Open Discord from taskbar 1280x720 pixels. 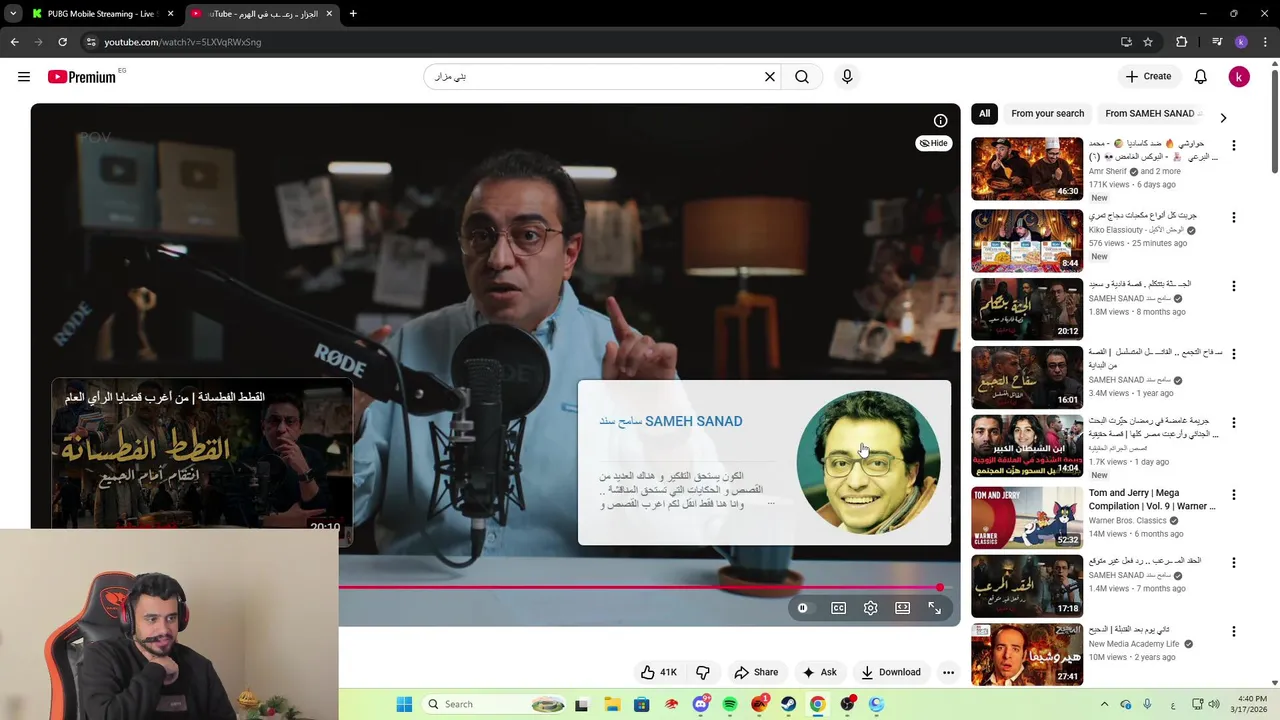701,704
